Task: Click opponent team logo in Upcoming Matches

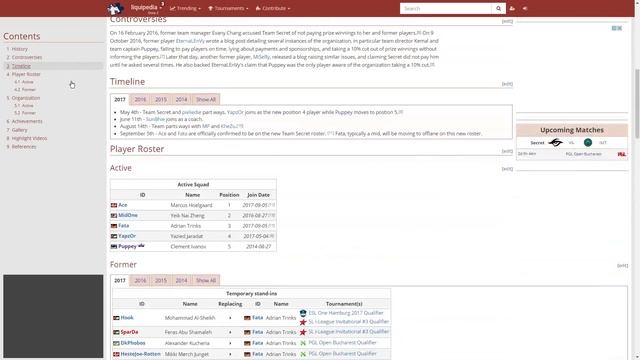Action: point(588,142)
